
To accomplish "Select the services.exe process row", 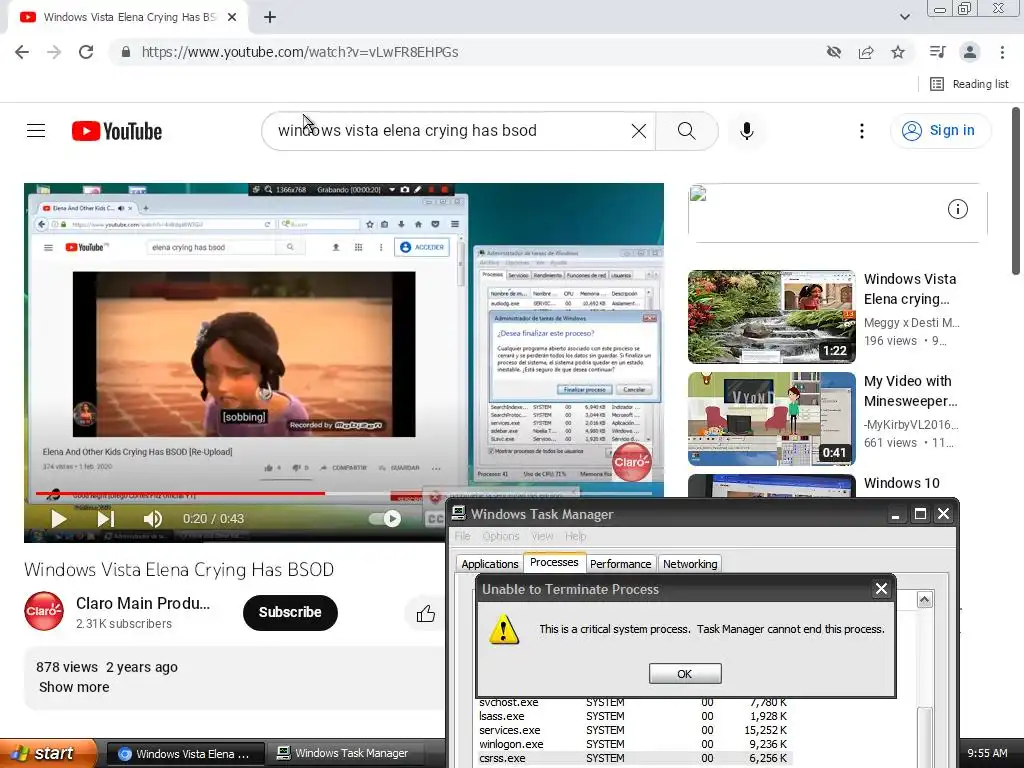I will click(633, 730).
